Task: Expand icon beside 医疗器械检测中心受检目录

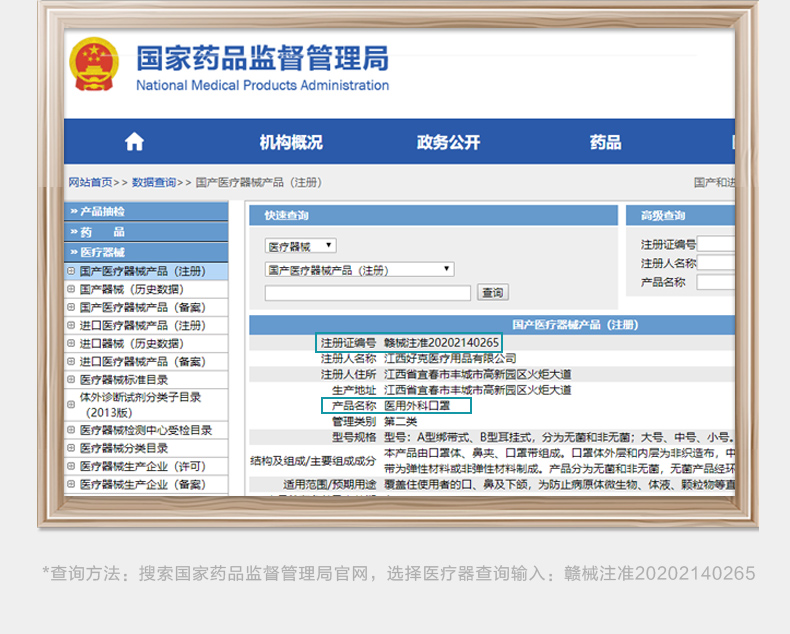Action: pyautogui.click(x=71, y=430)
